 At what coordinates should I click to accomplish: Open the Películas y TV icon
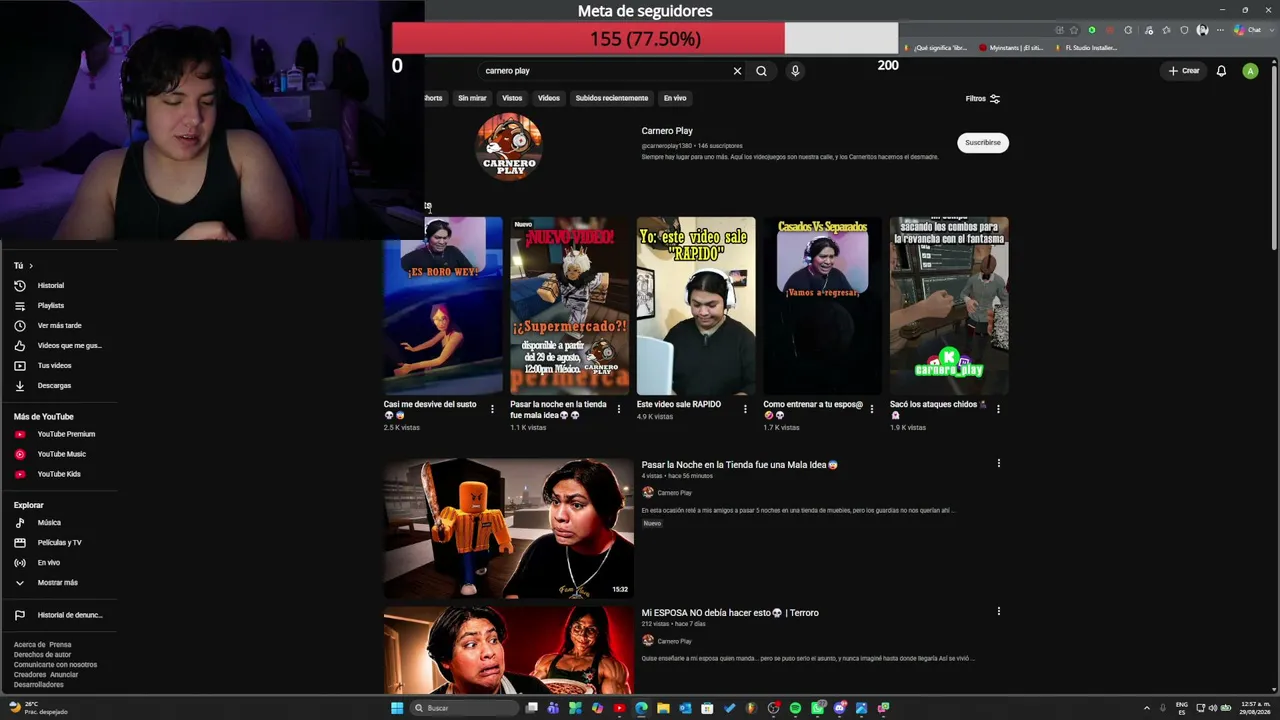pyautogui.click(x=19, y=542)
